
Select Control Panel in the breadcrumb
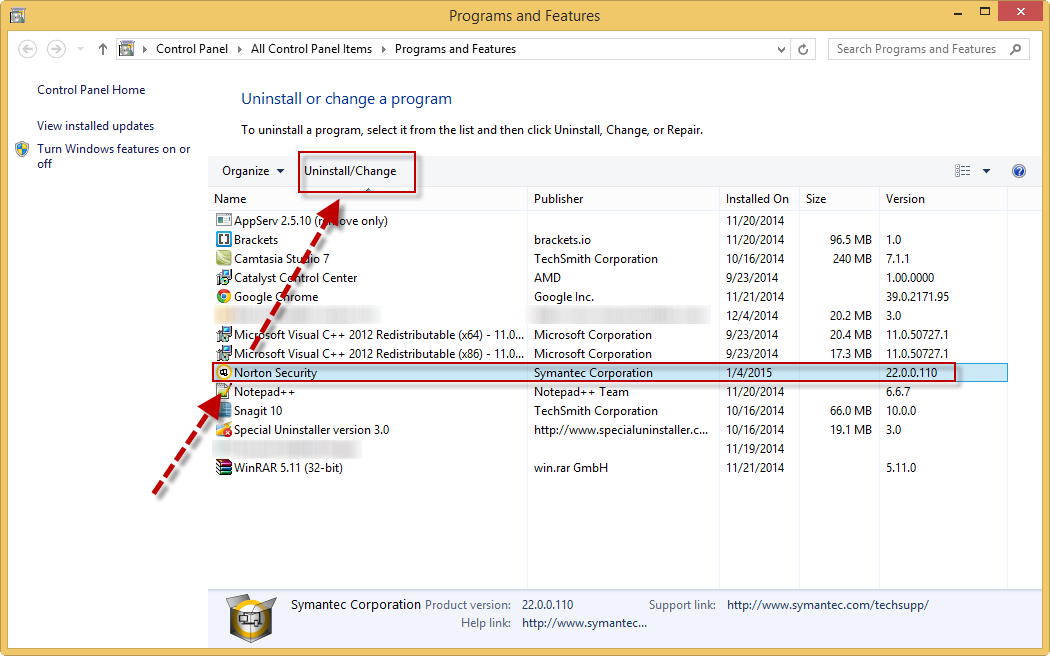tap(192, 49)
